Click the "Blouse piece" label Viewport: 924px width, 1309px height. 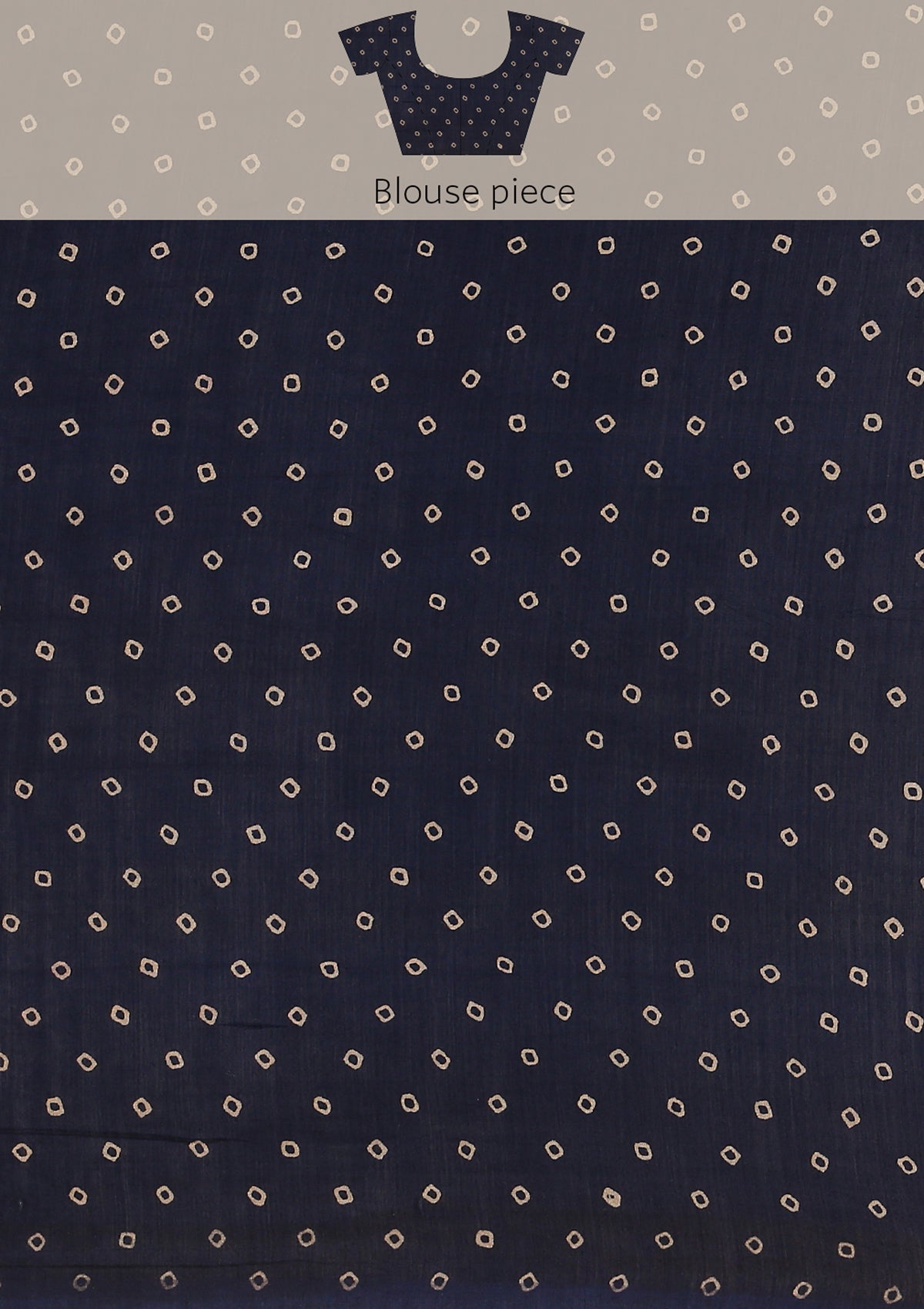pyautogui.click(x=474, y=192)
